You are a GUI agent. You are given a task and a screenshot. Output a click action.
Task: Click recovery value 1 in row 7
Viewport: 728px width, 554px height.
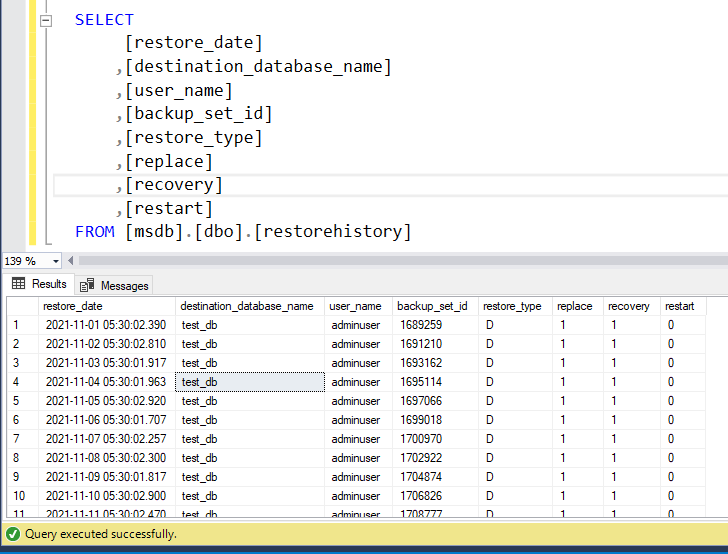[631, 439]
